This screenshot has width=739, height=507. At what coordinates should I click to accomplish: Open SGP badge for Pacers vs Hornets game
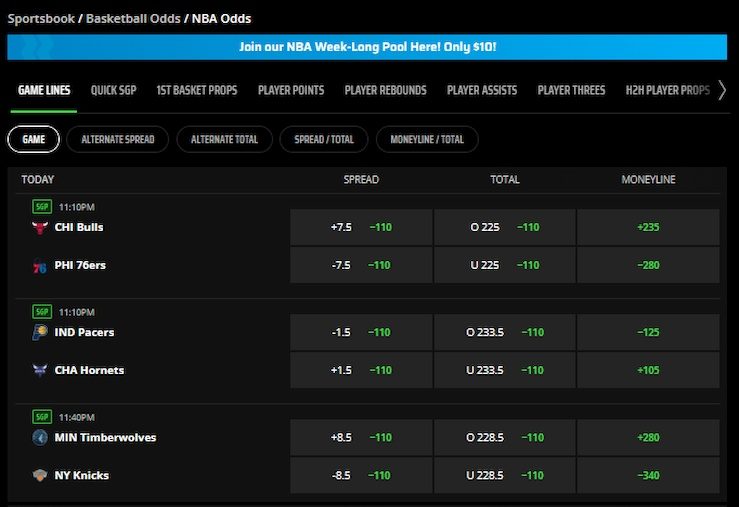point(42,312)
